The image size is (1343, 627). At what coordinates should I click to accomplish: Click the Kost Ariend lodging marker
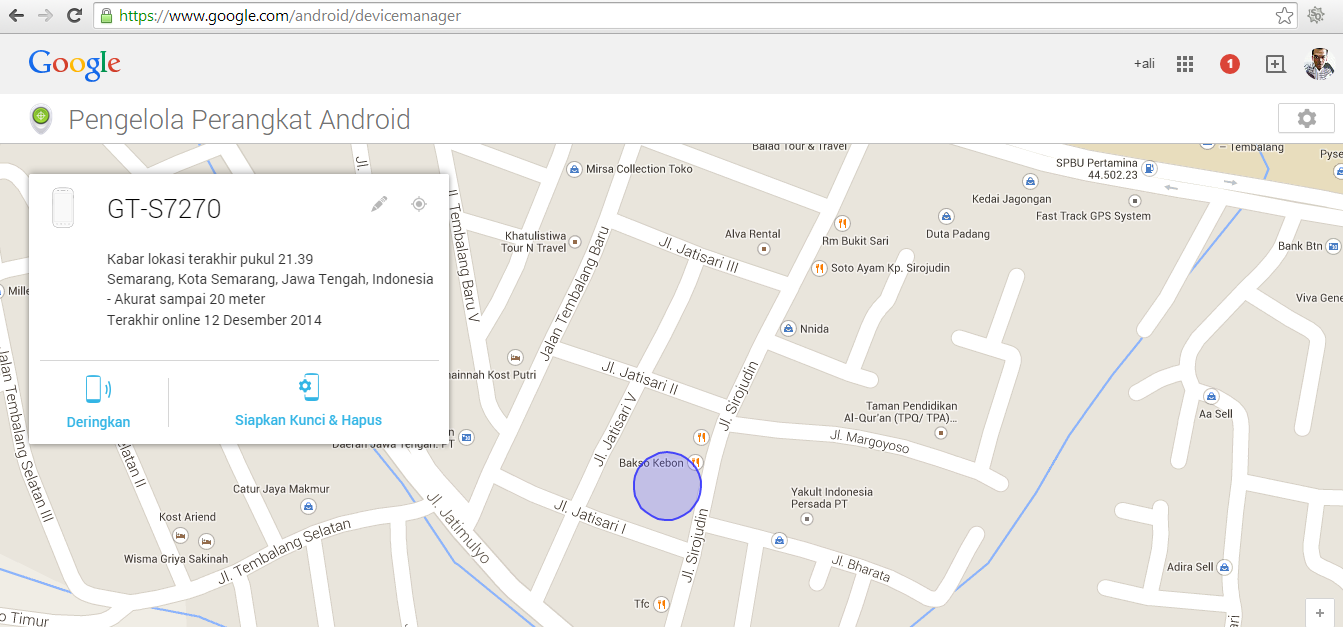coord(178,533)
